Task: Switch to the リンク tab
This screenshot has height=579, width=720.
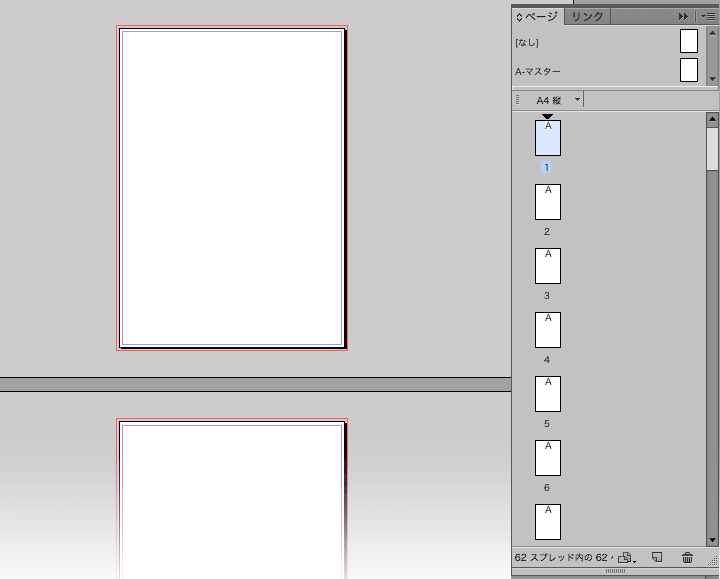Action: [x=587, y=16]
